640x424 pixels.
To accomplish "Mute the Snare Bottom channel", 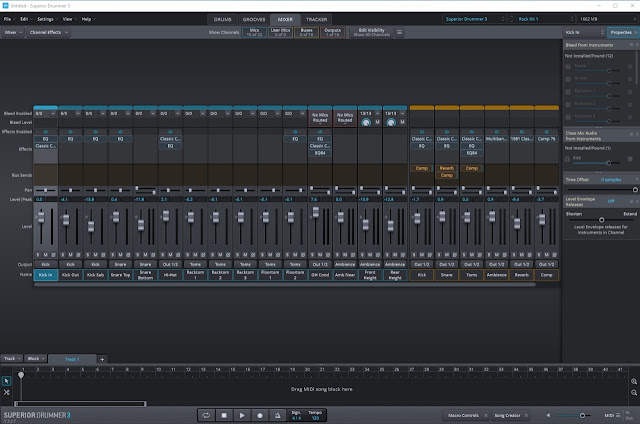I will (145, 255).
